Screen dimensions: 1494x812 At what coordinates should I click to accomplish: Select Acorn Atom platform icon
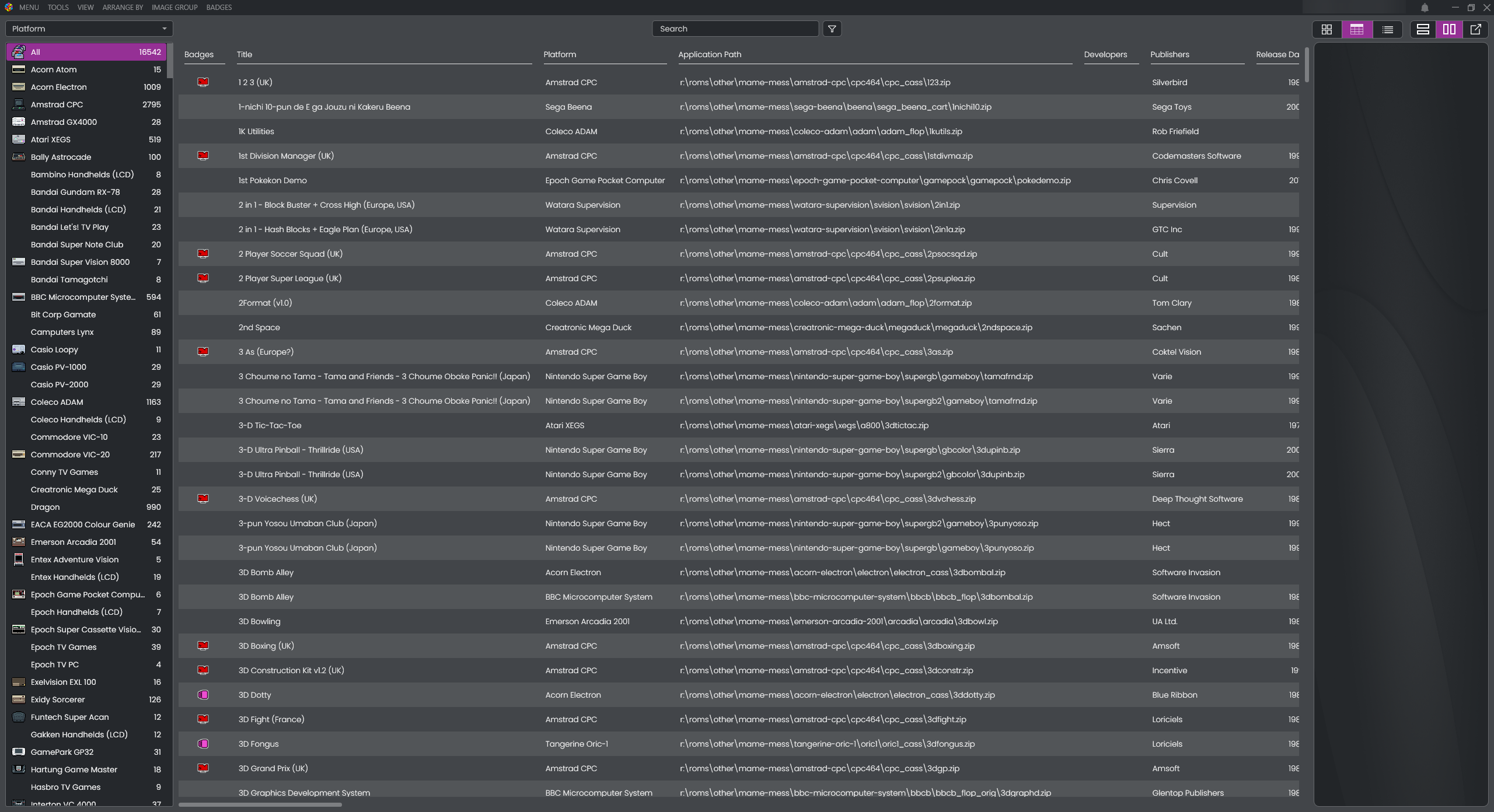(19, 69)
